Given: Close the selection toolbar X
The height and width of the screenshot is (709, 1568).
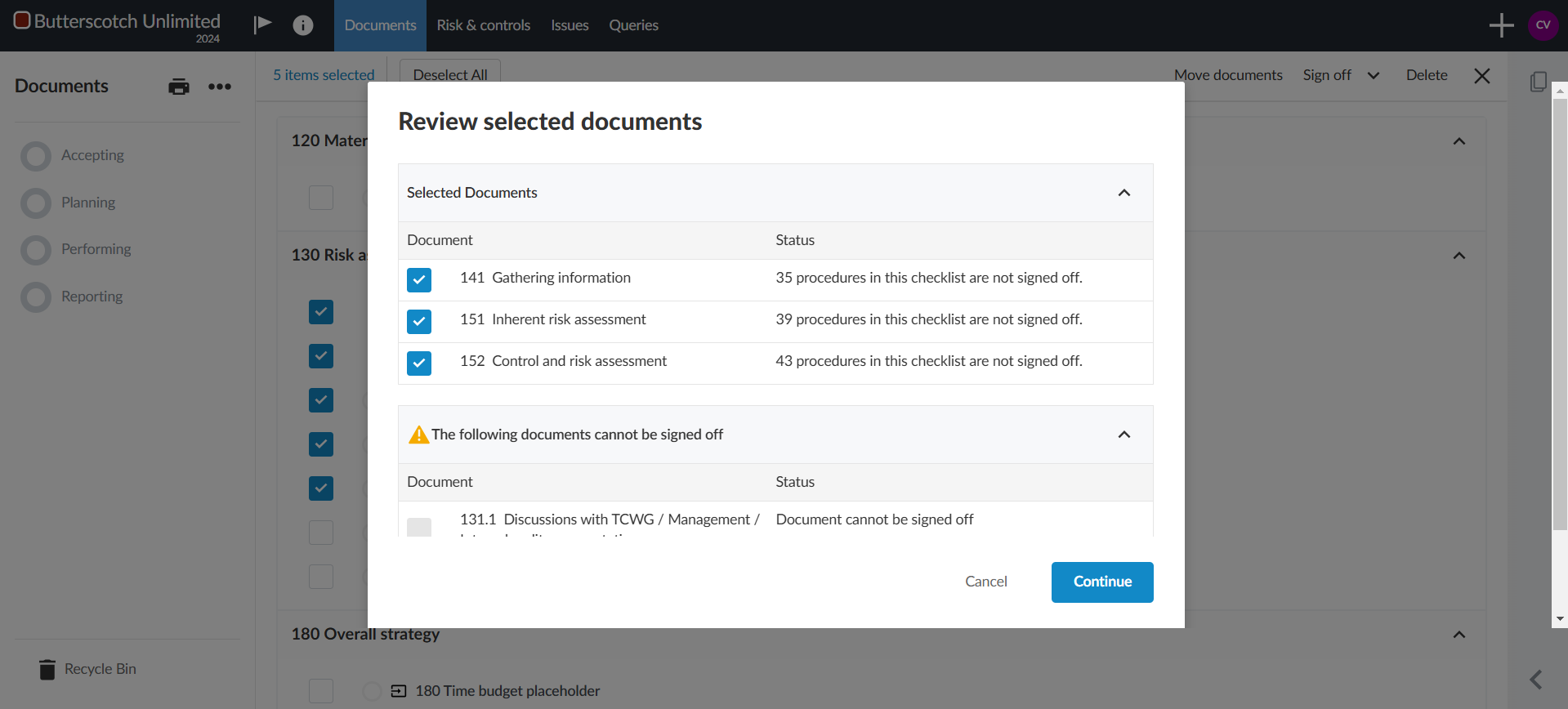Looking at the screenshot, I should [x=1482, y=76].
